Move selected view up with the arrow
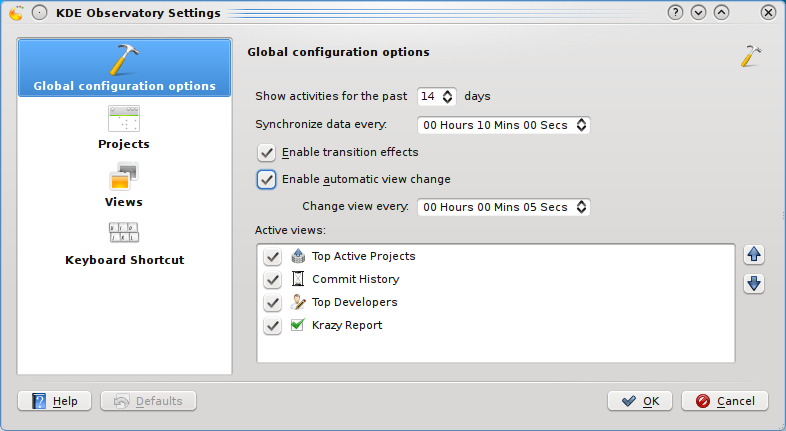The height and width of the screenshot is (431, 786). point(755,254)
